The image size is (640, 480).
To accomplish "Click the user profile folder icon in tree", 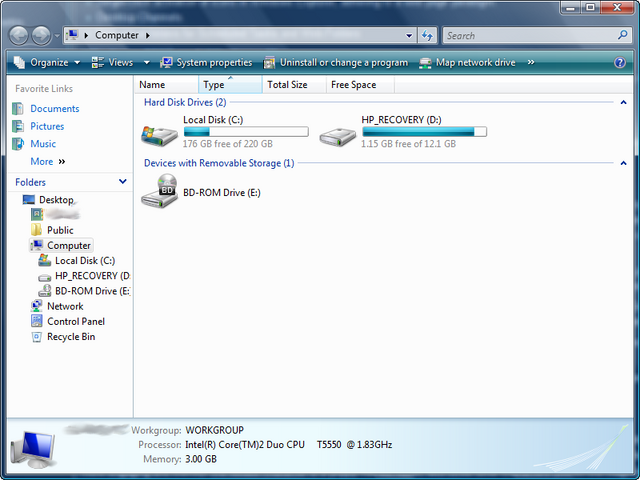I will point(37,214).
